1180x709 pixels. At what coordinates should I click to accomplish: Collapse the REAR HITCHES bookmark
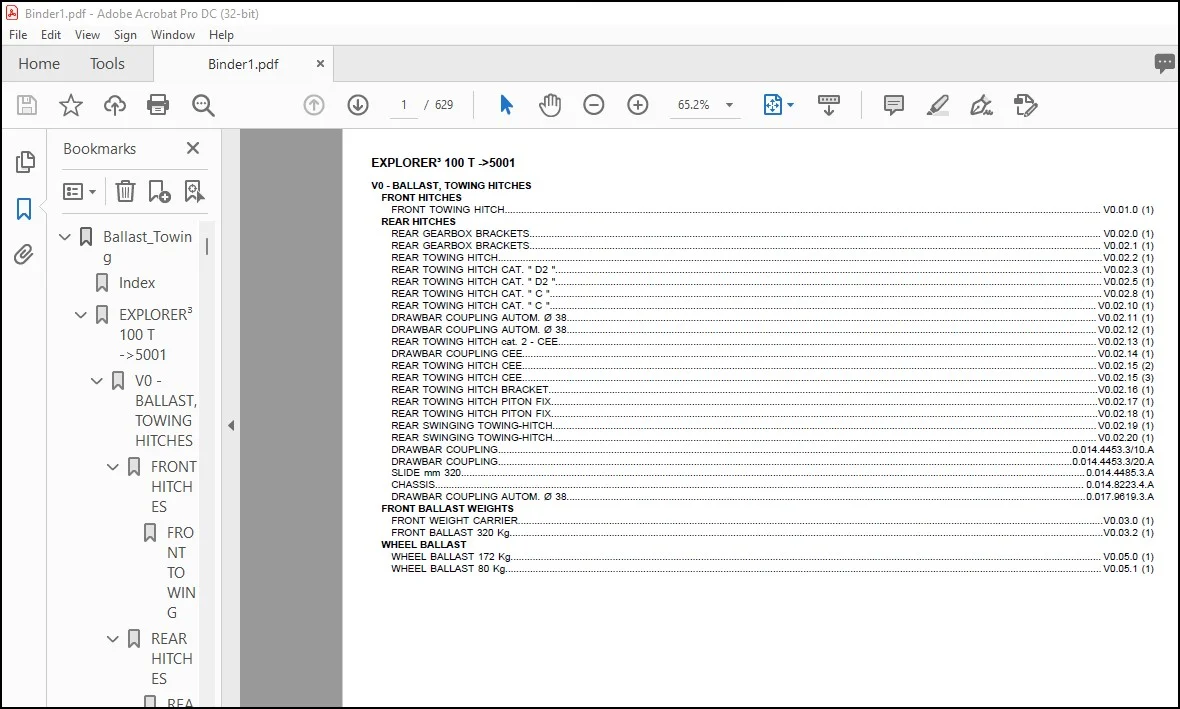(x=112, y=639)
